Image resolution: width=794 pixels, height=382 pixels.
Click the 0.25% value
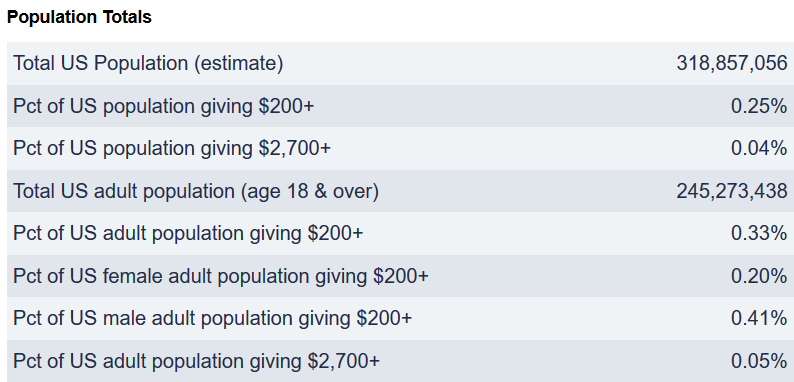coord(759,106)
